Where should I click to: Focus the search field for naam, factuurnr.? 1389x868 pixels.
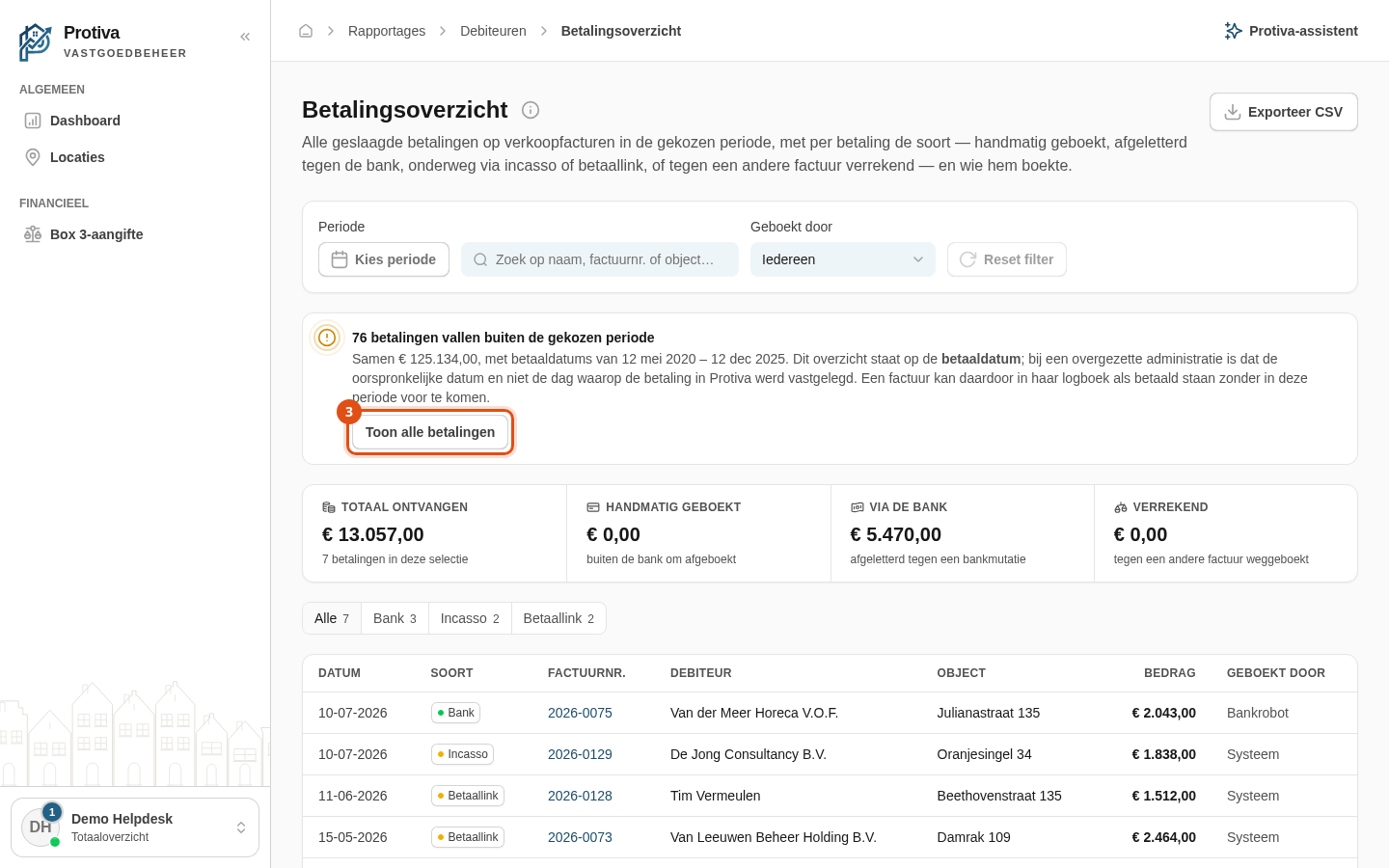[600, 259]
